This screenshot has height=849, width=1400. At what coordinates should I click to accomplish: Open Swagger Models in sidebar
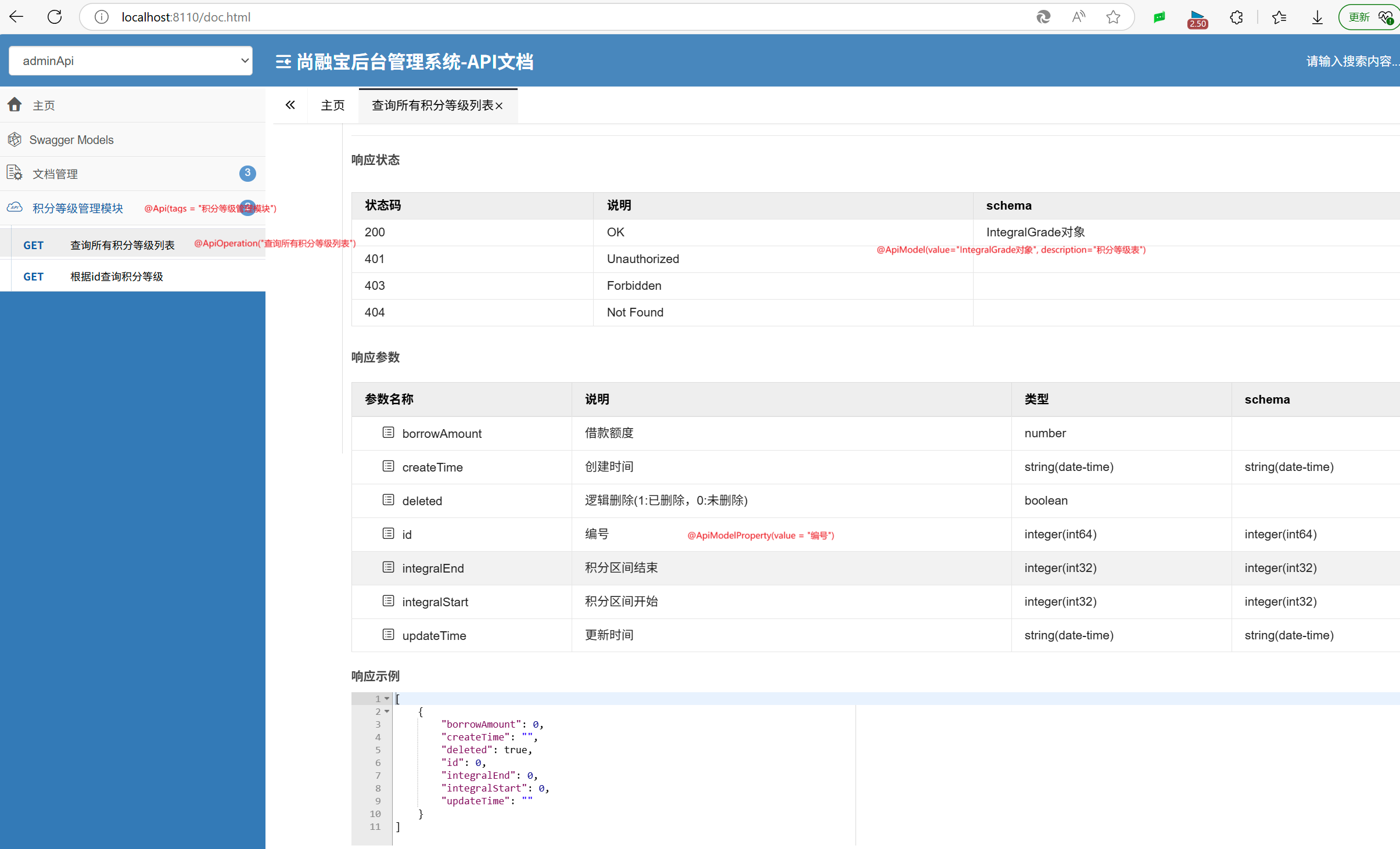tap(71, 139)
